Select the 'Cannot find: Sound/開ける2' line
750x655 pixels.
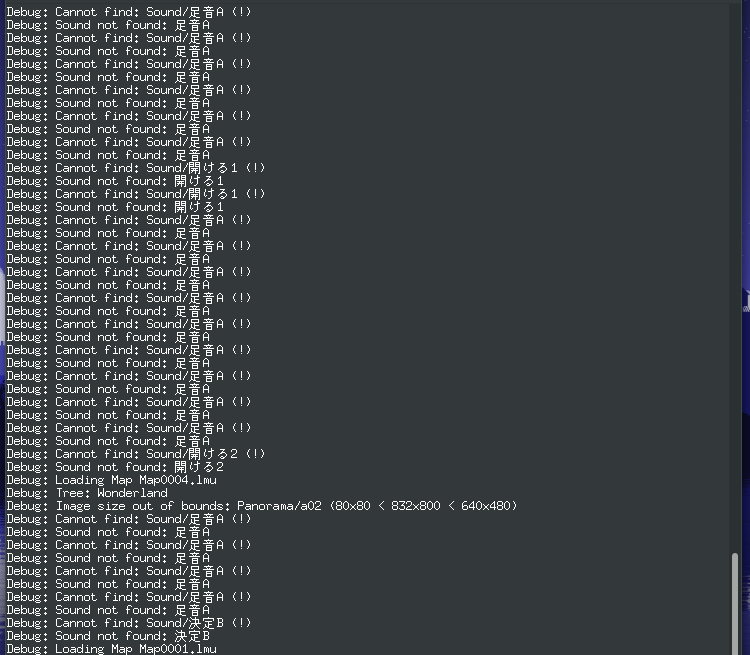(x=135, y=454)
